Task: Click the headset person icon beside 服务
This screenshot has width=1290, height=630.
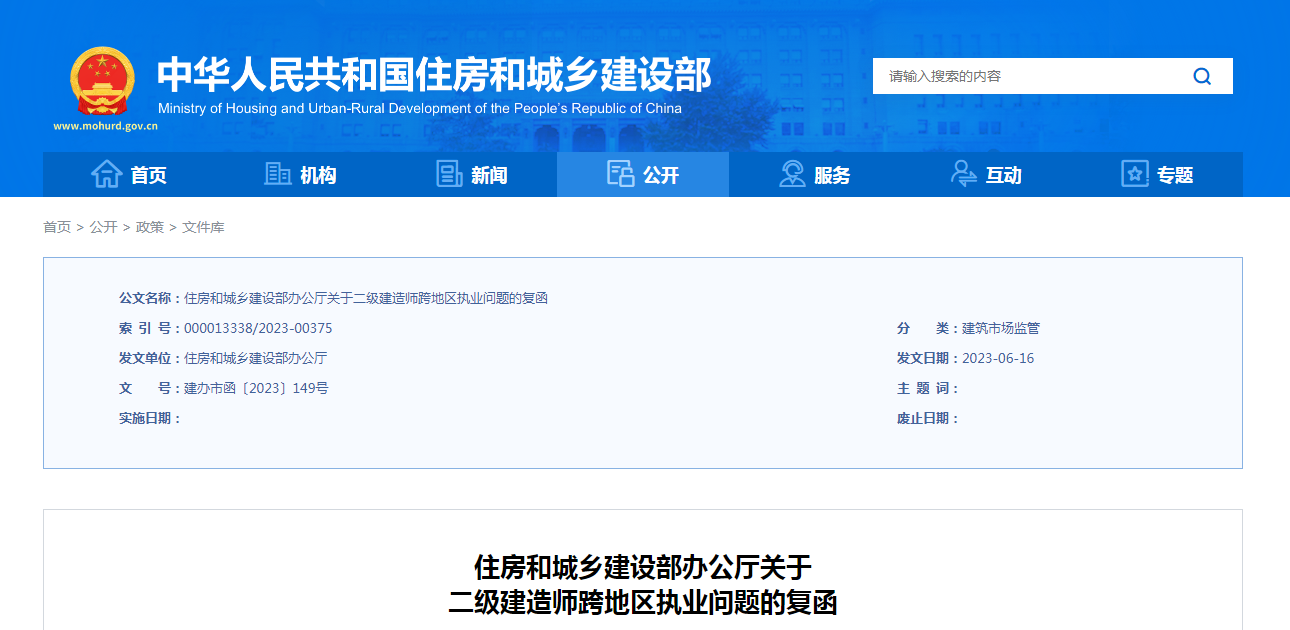Action: (x=792, y=174)
